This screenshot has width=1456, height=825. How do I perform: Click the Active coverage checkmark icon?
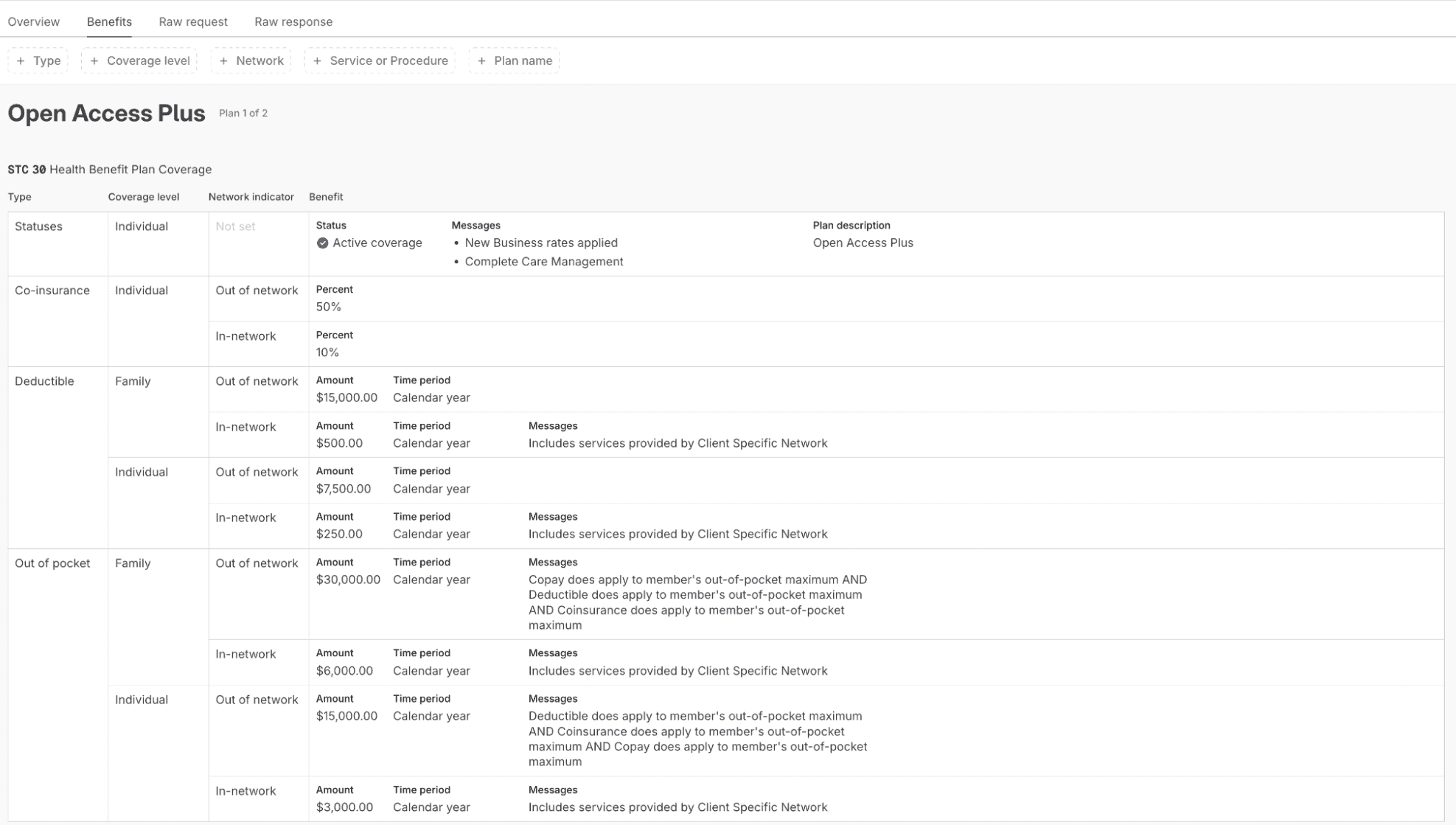pos(322,243)
